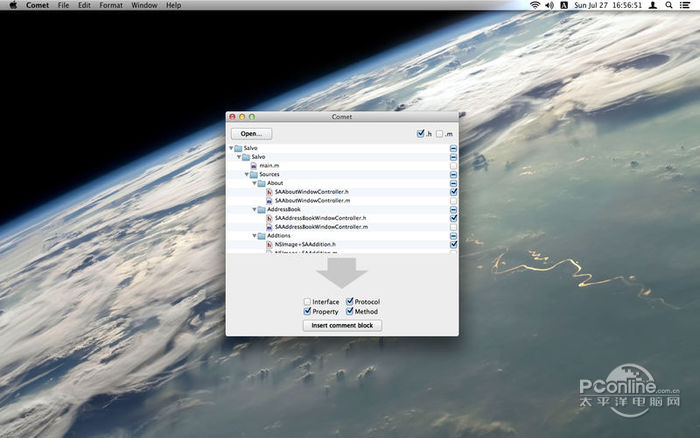Enable the Interface checkbox
The width and height of the screenshot is (700, 438).
tap(308, 302)
